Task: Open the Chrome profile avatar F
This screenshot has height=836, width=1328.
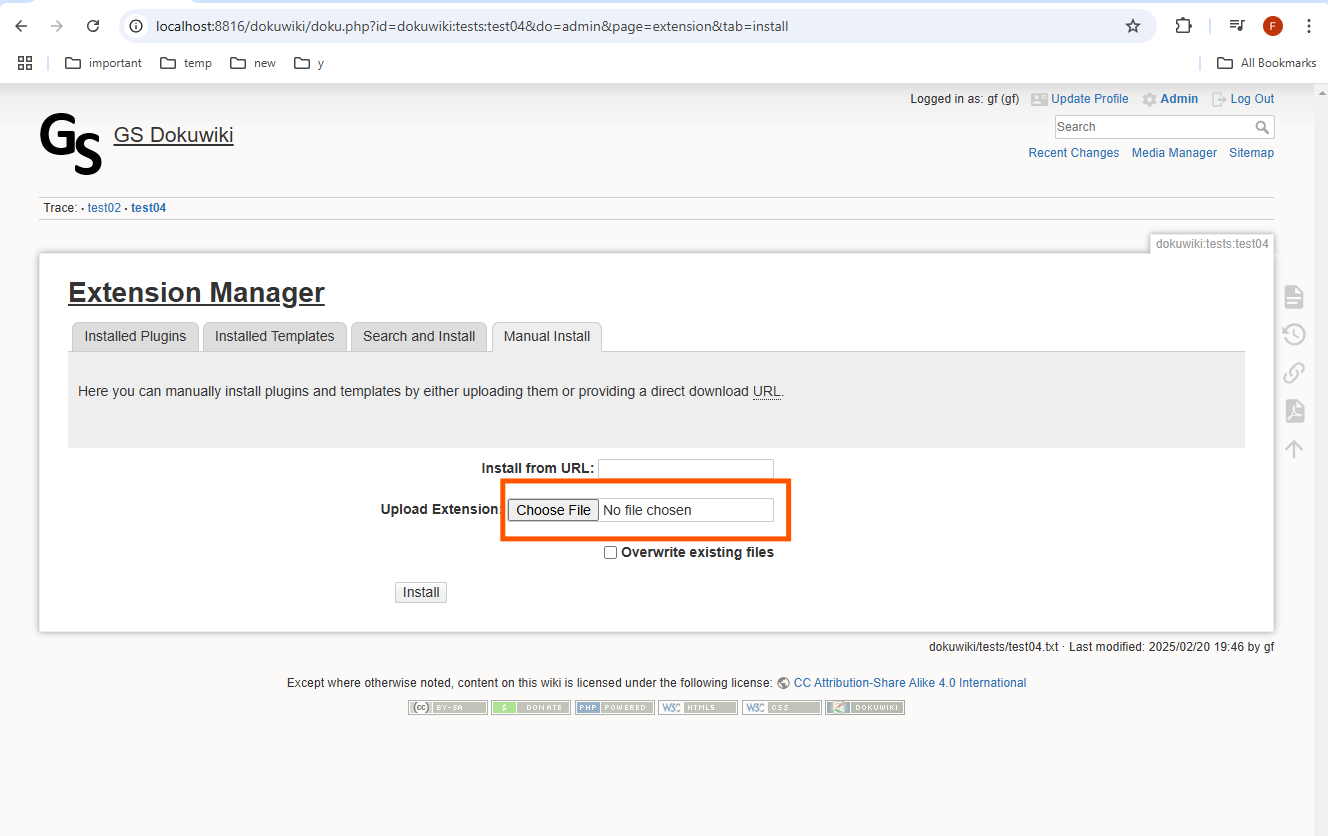Action: point(1273,26)
